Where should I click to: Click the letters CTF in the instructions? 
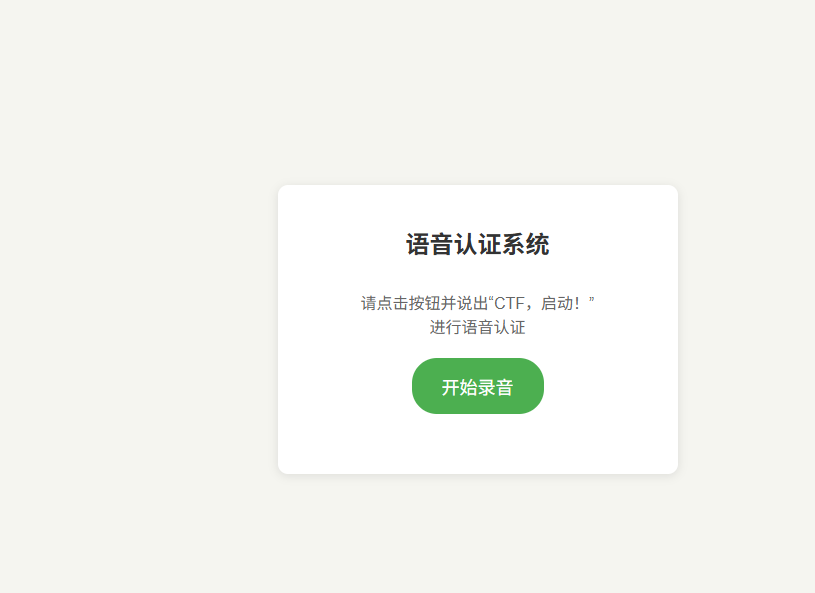pyautogui.click(x=509, y=303)
